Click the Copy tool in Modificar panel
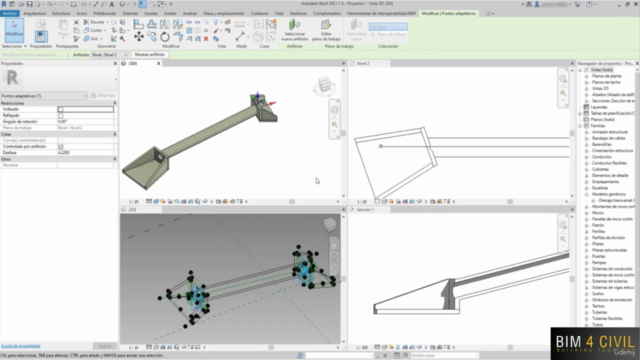 pyautogui.click(x=152, y=37)
